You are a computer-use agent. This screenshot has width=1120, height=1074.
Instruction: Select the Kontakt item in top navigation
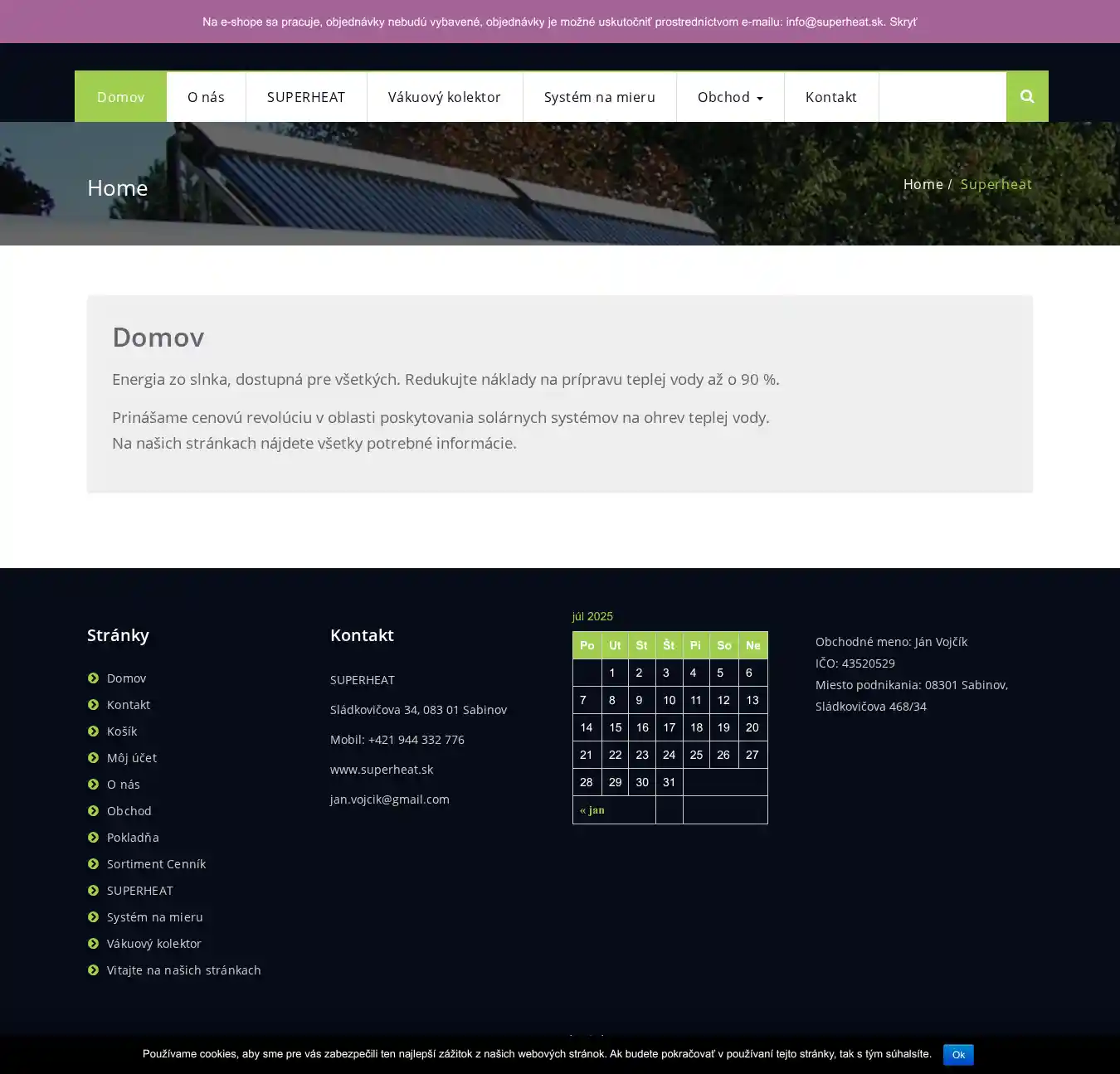point(830,97)
